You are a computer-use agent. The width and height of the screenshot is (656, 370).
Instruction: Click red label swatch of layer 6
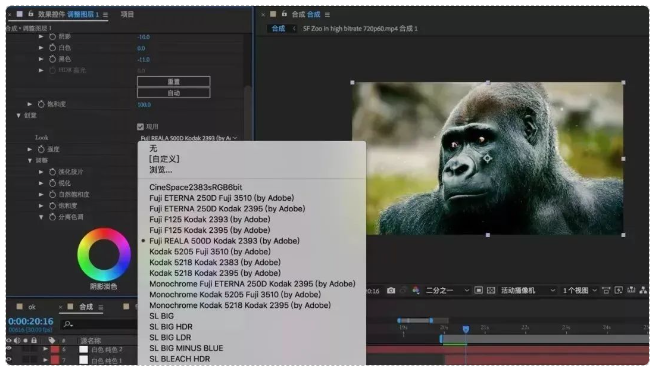coord(55,349)
